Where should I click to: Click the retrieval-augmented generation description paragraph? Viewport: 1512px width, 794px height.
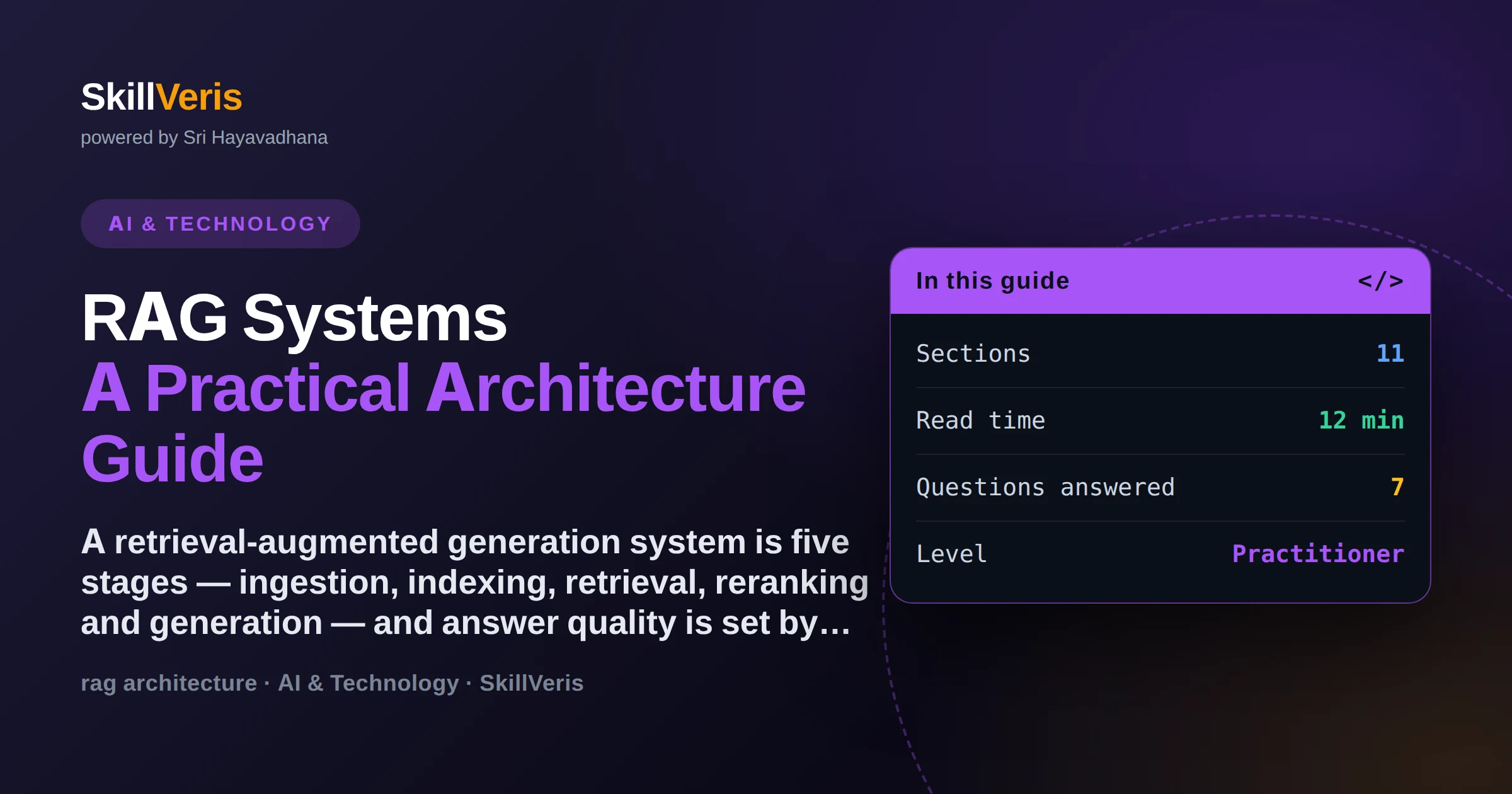[474, 582]
